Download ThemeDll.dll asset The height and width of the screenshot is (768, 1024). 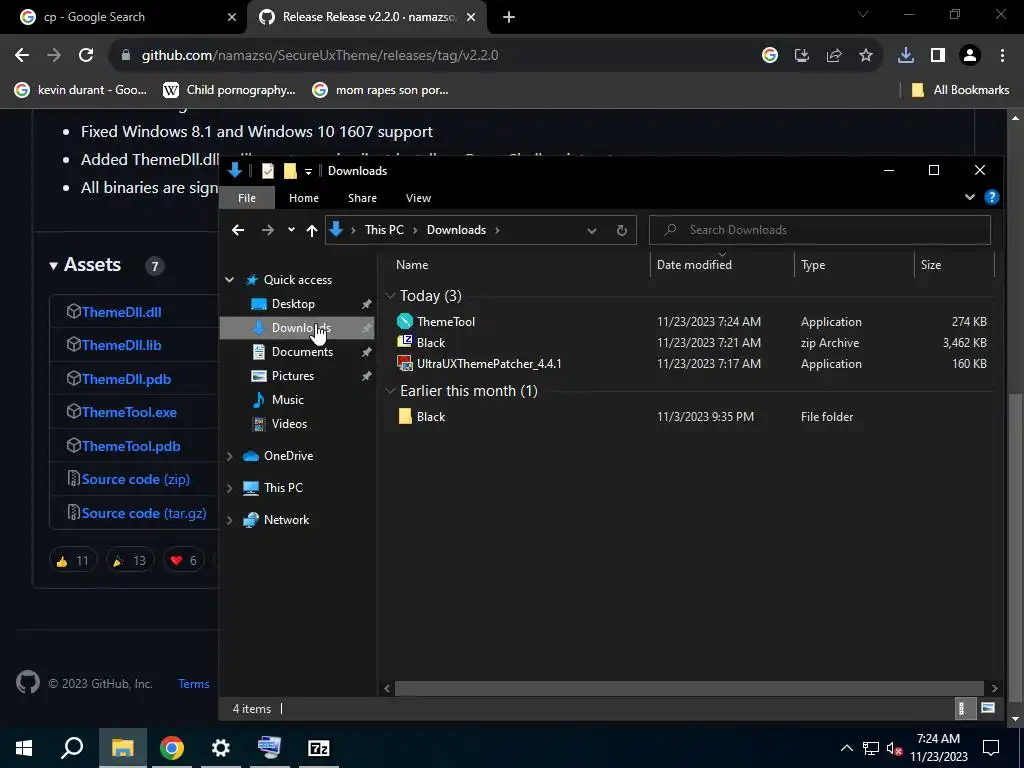click(x=121, y=312)
